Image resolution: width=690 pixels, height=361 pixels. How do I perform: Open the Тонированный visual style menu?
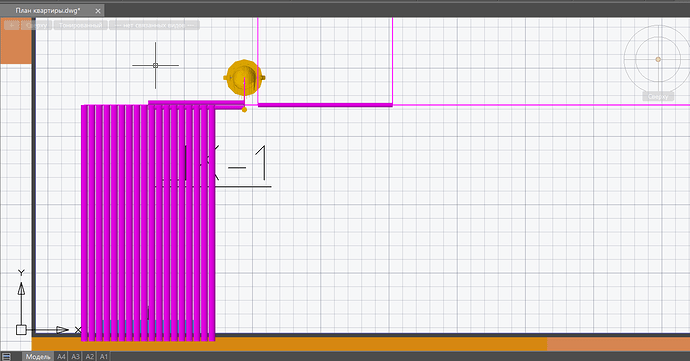(x=81, y=25)
